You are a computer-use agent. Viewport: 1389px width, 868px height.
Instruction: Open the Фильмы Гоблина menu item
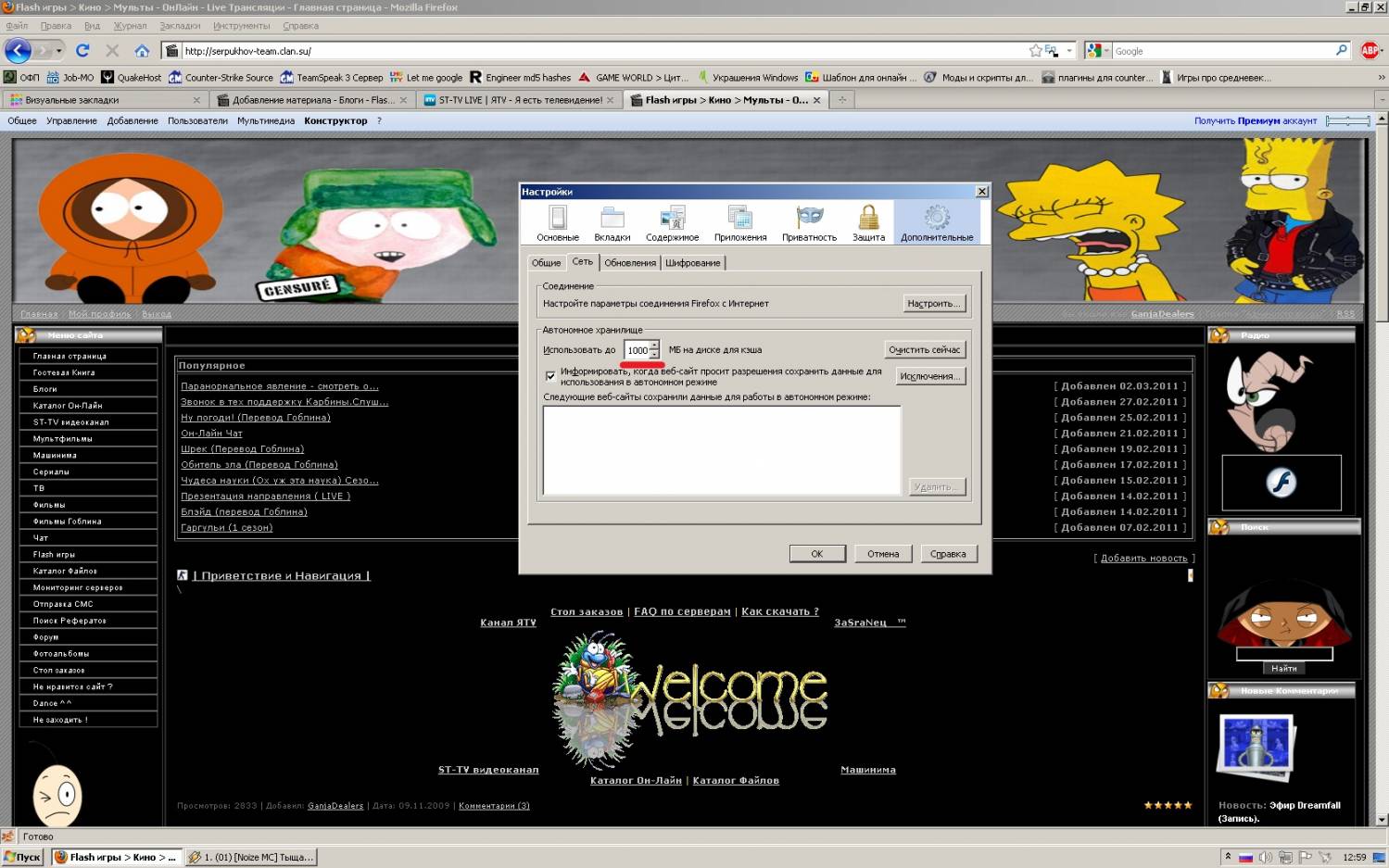pyautogui.click(x=88, y=522)
